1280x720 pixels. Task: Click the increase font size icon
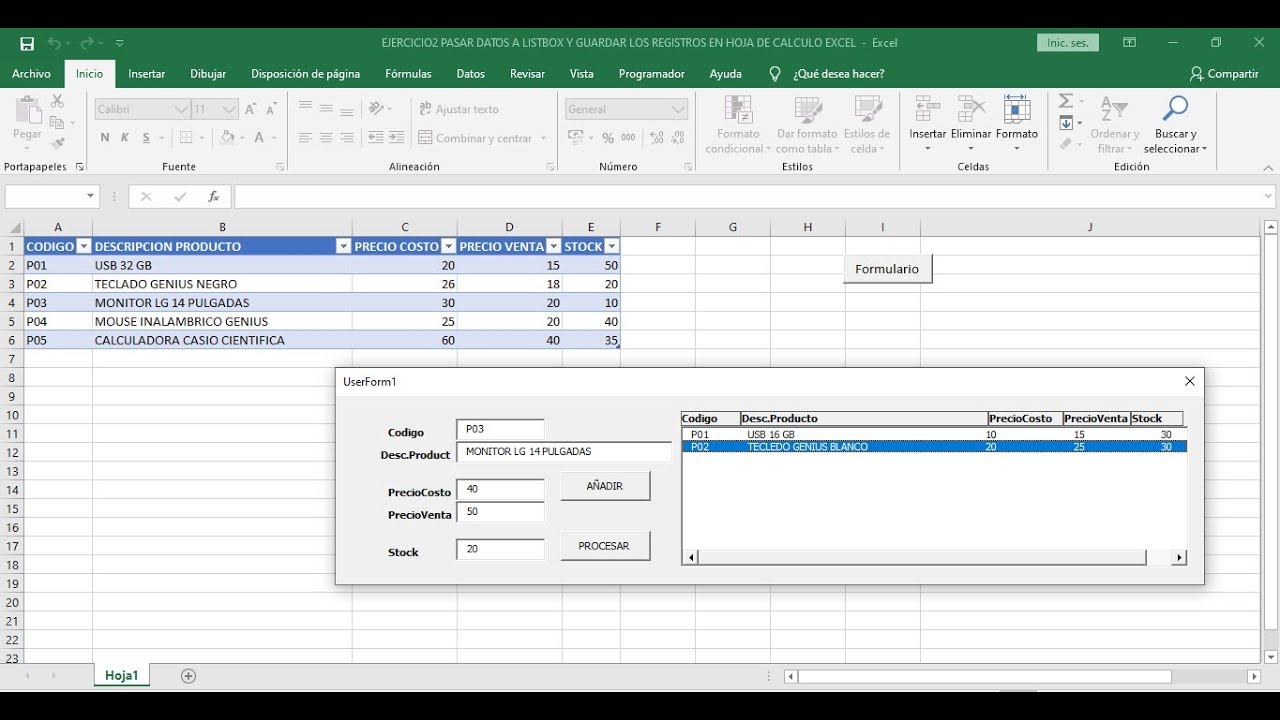point(251,109)
